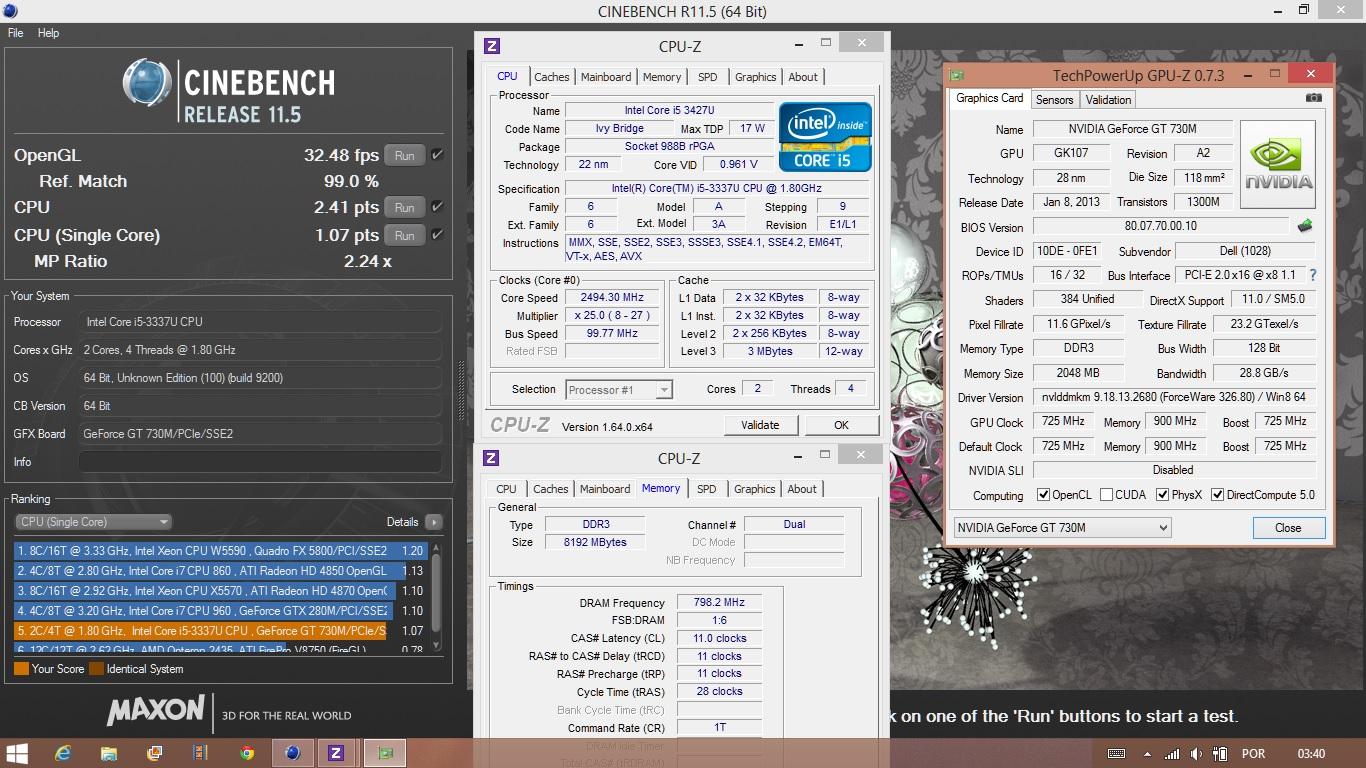Click the camera screenshot icon in GPU-Z
This screenshot has width=1366, height=768.
tap(1314, 98)
